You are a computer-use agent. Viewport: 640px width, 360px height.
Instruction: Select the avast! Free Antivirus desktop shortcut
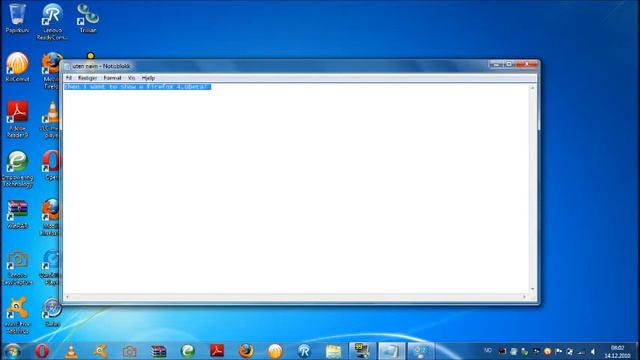[x=17, y=316]
